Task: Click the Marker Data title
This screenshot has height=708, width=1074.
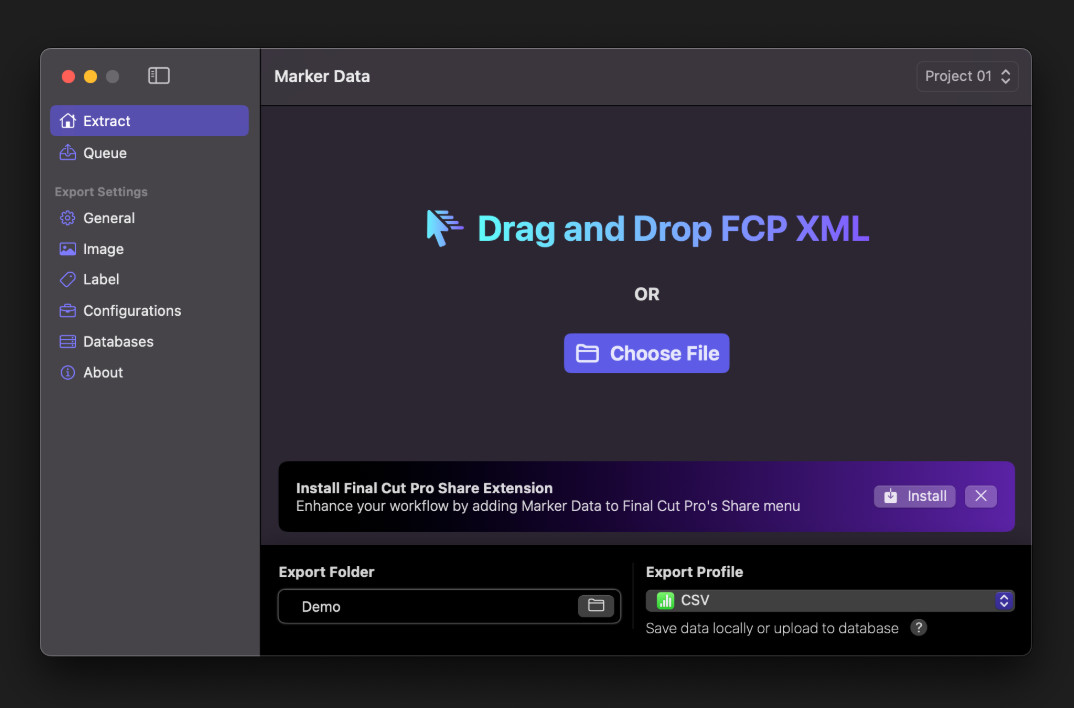Action: tap(322, 76)
